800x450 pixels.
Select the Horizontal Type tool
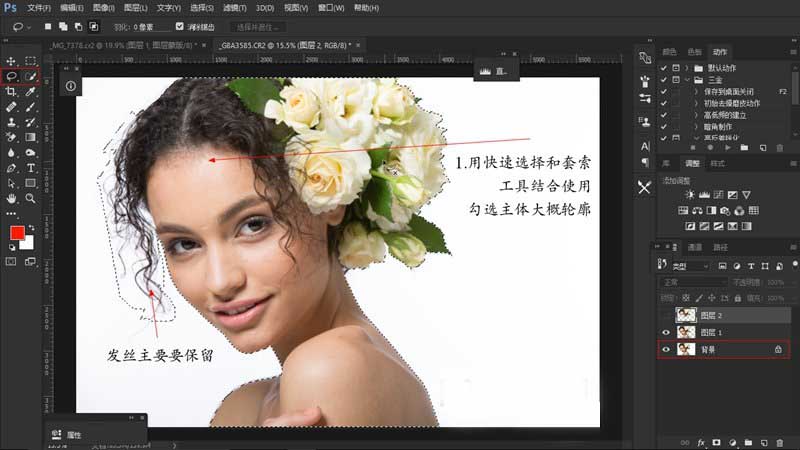point(31,167)
